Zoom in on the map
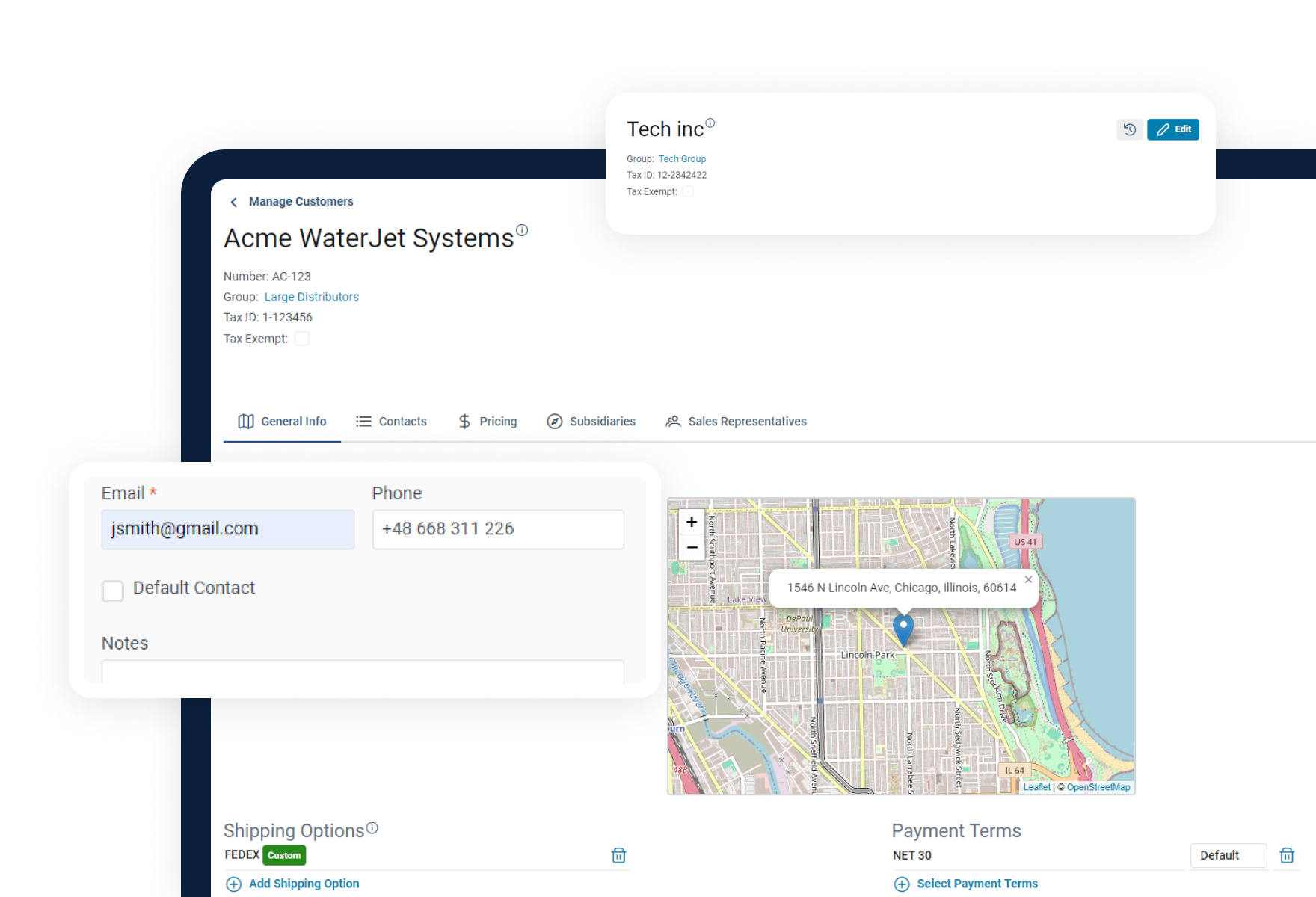The image size is (1316, 897). (692, 522)
